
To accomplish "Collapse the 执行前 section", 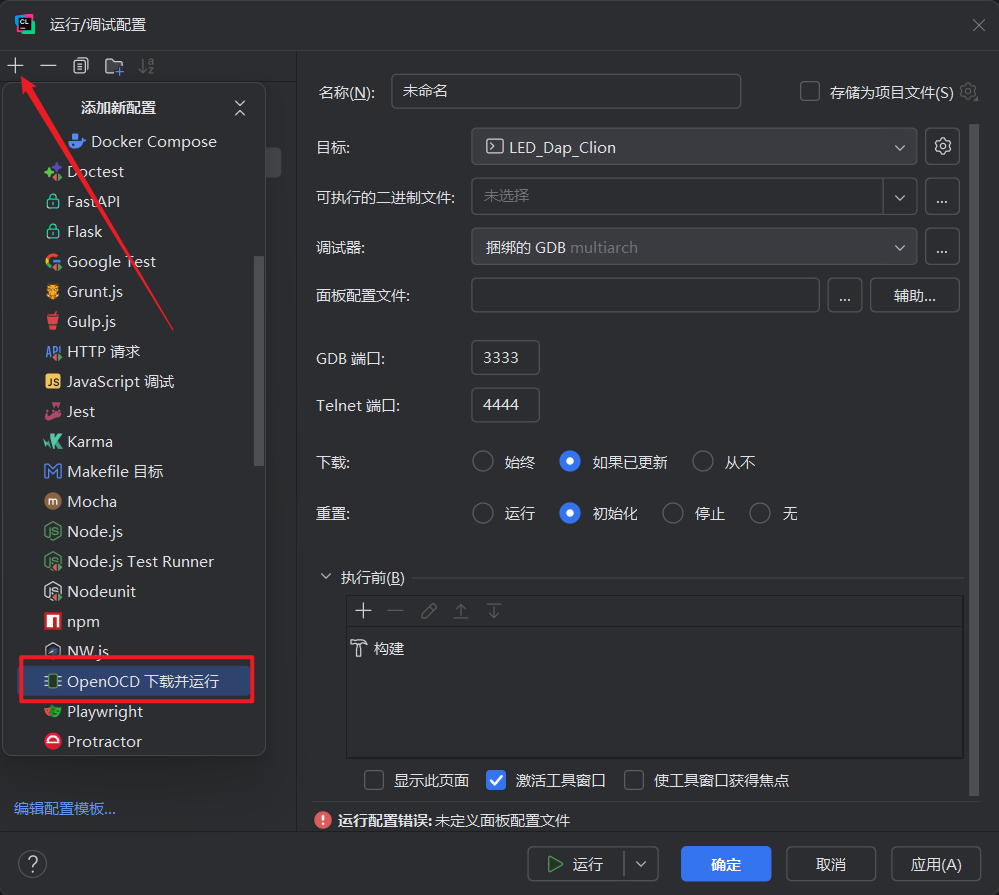I will click(326, 576).
